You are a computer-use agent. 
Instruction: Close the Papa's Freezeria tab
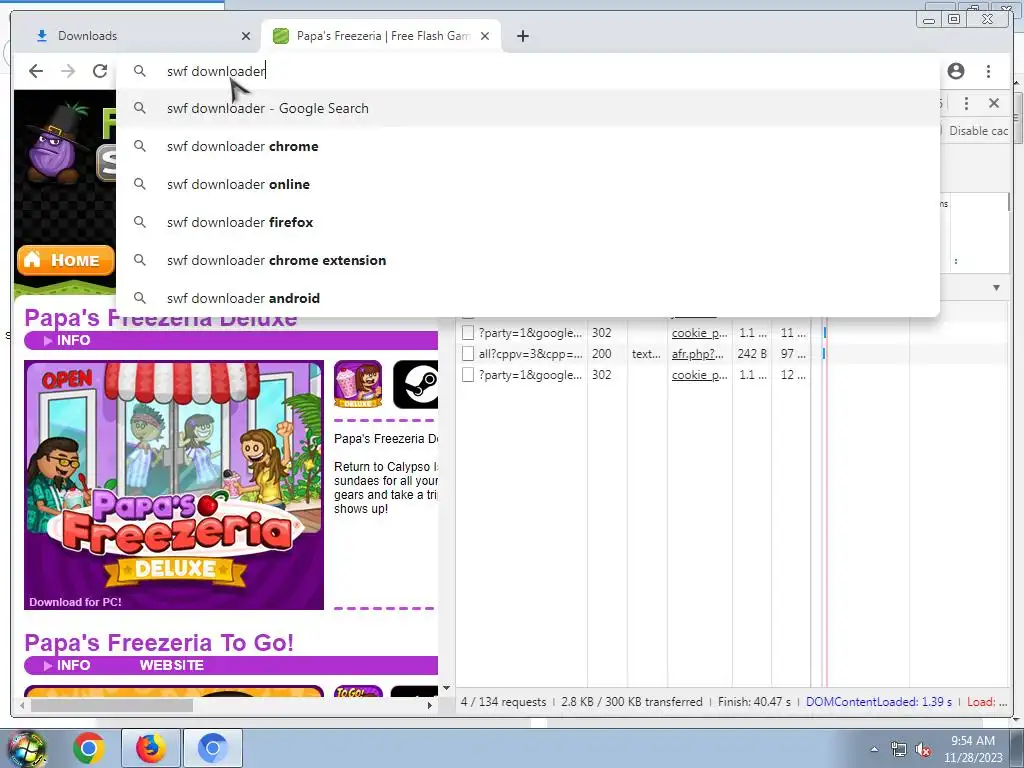click(x=485, y=36)
